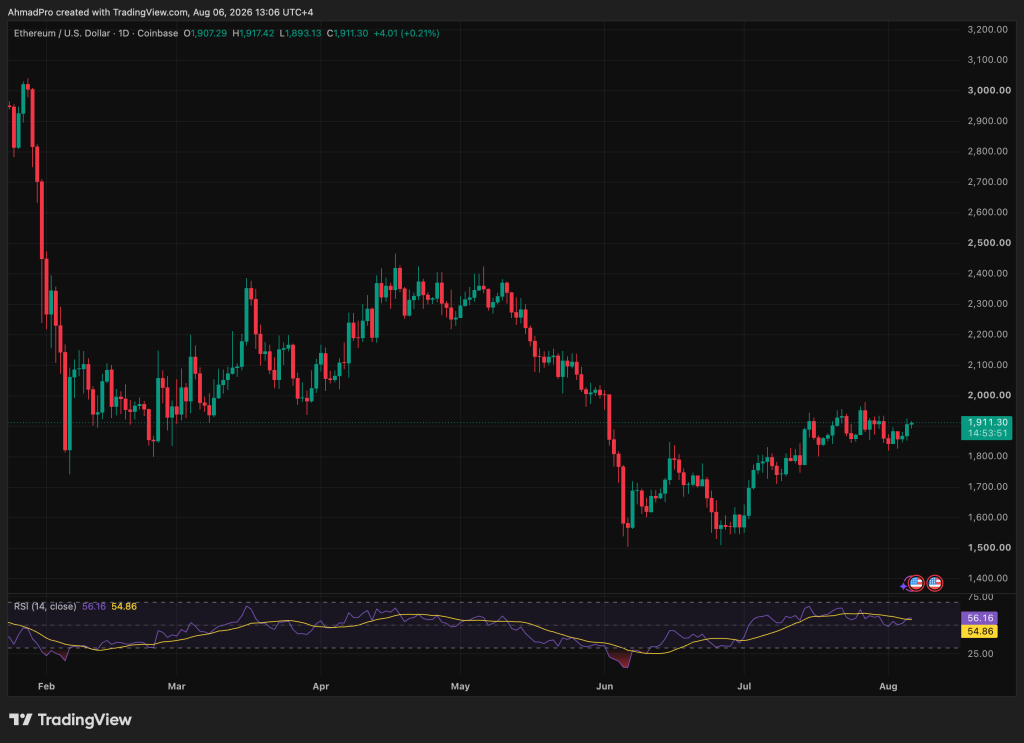Viewport: 1024px width, 743px height.
Task: Click the 3,200.00 price scale label
Action: 987,29
